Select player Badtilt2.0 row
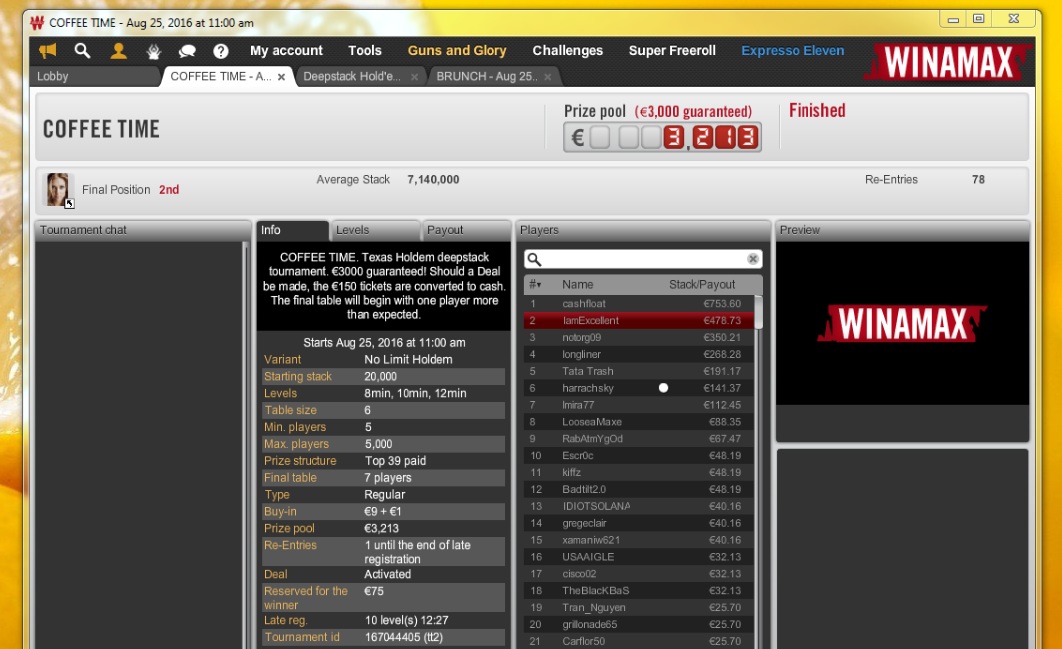Viewport: 1062px width, 649px height. [x=639, y=489]
